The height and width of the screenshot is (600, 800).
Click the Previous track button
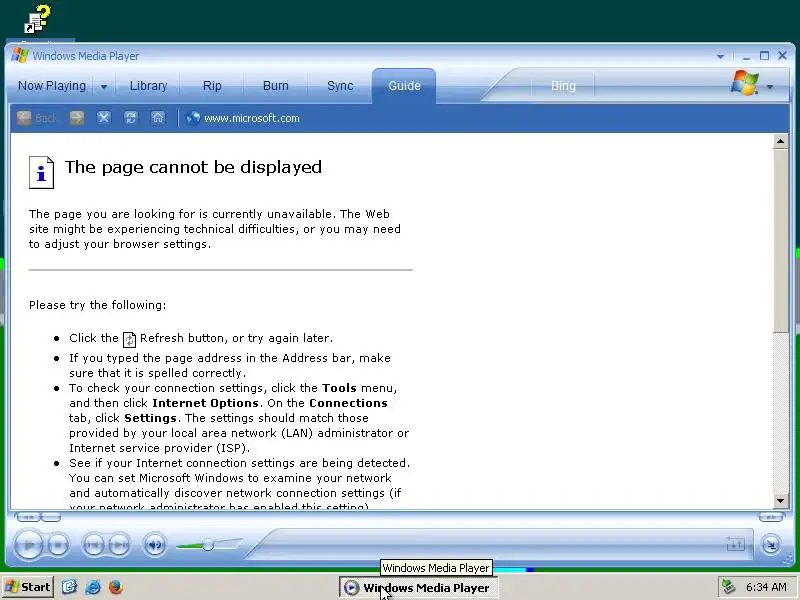[93, 545]
